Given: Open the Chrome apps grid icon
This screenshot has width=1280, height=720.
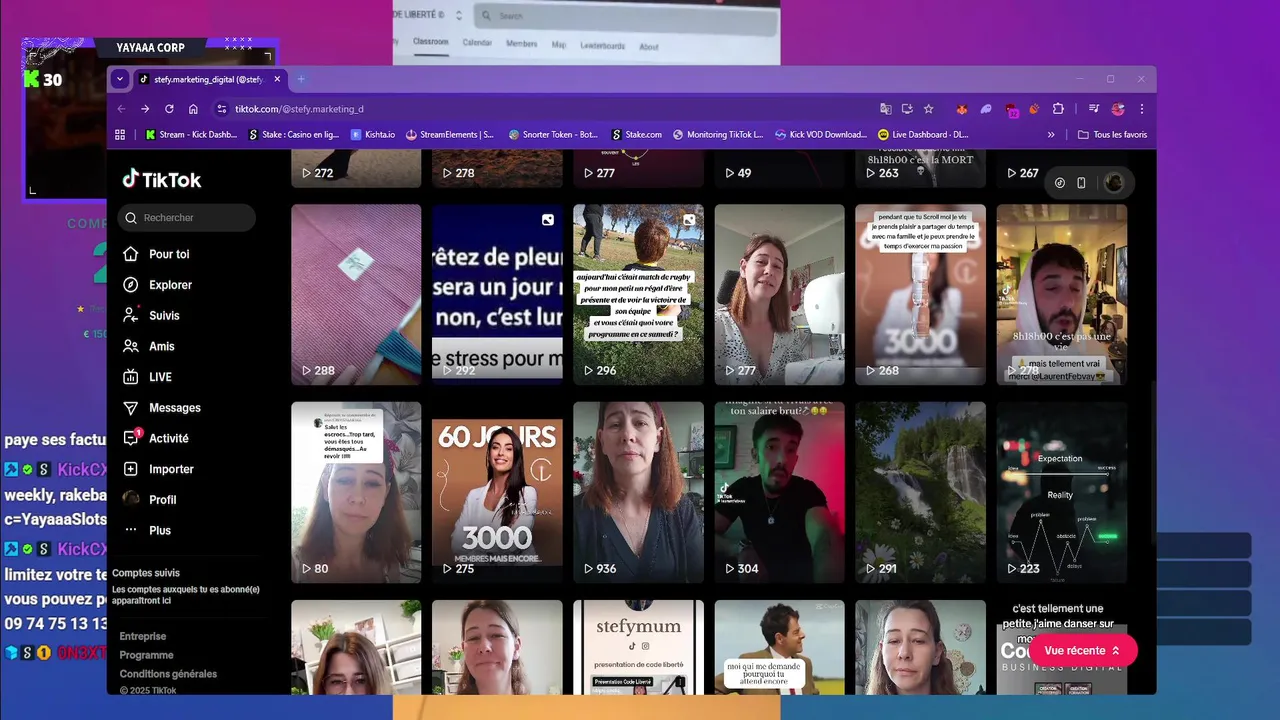Looking at the screenshot, I should click(x=120, y=135).
